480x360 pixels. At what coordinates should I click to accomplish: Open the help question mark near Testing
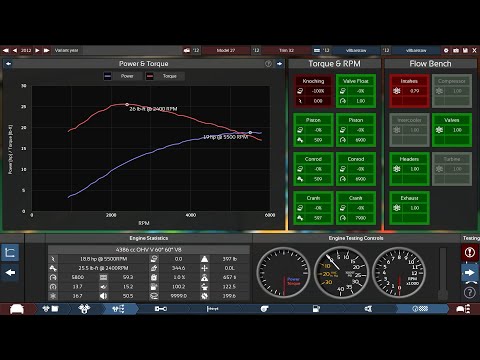pyautogui.click(x=470, y=293)
